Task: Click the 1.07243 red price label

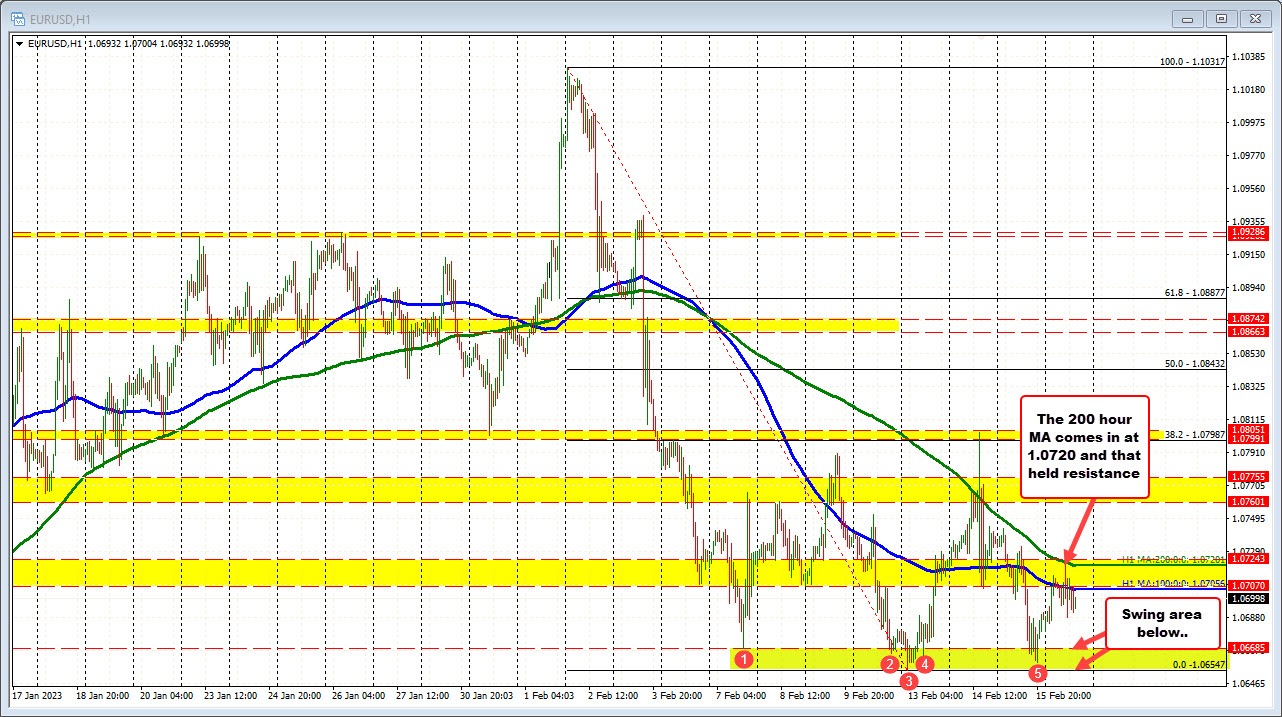Action: (1248, 559)
